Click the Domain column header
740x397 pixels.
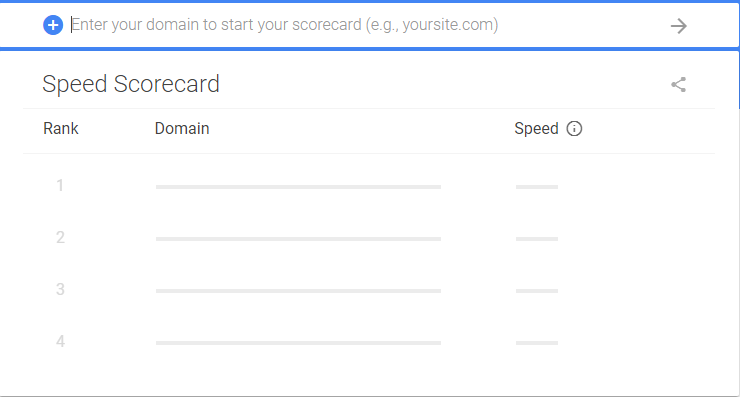point(182,128)
